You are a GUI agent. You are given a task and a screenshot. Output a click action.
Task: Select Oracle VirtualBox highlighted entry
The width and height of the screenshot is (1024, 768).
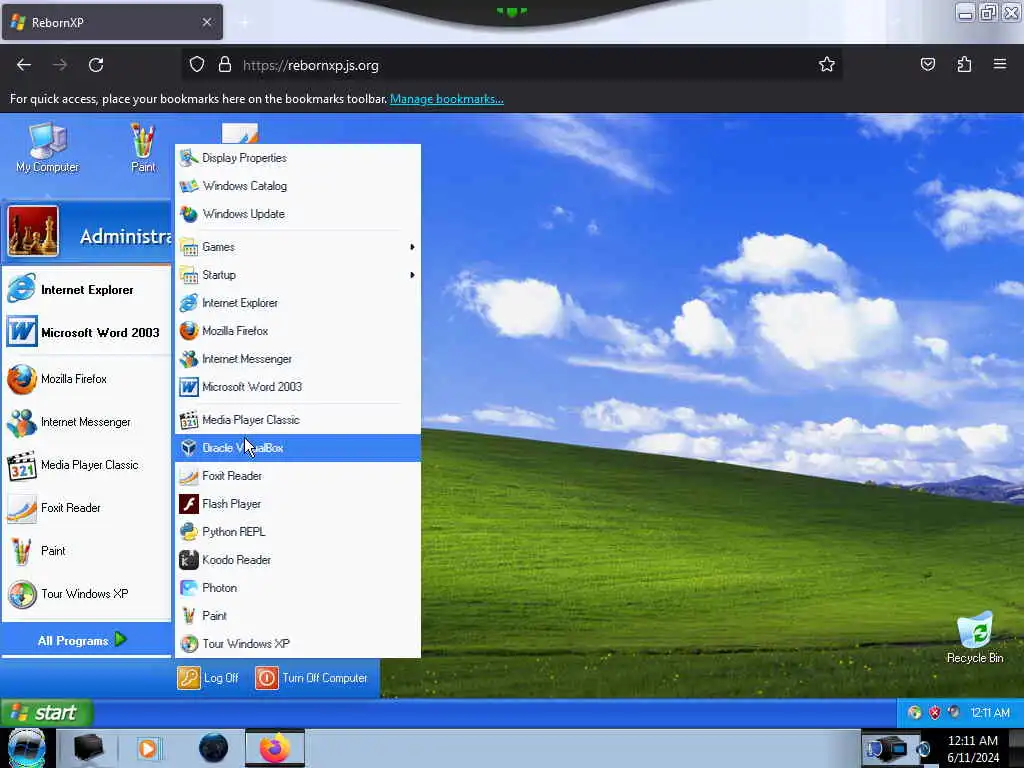pos(298,448)
